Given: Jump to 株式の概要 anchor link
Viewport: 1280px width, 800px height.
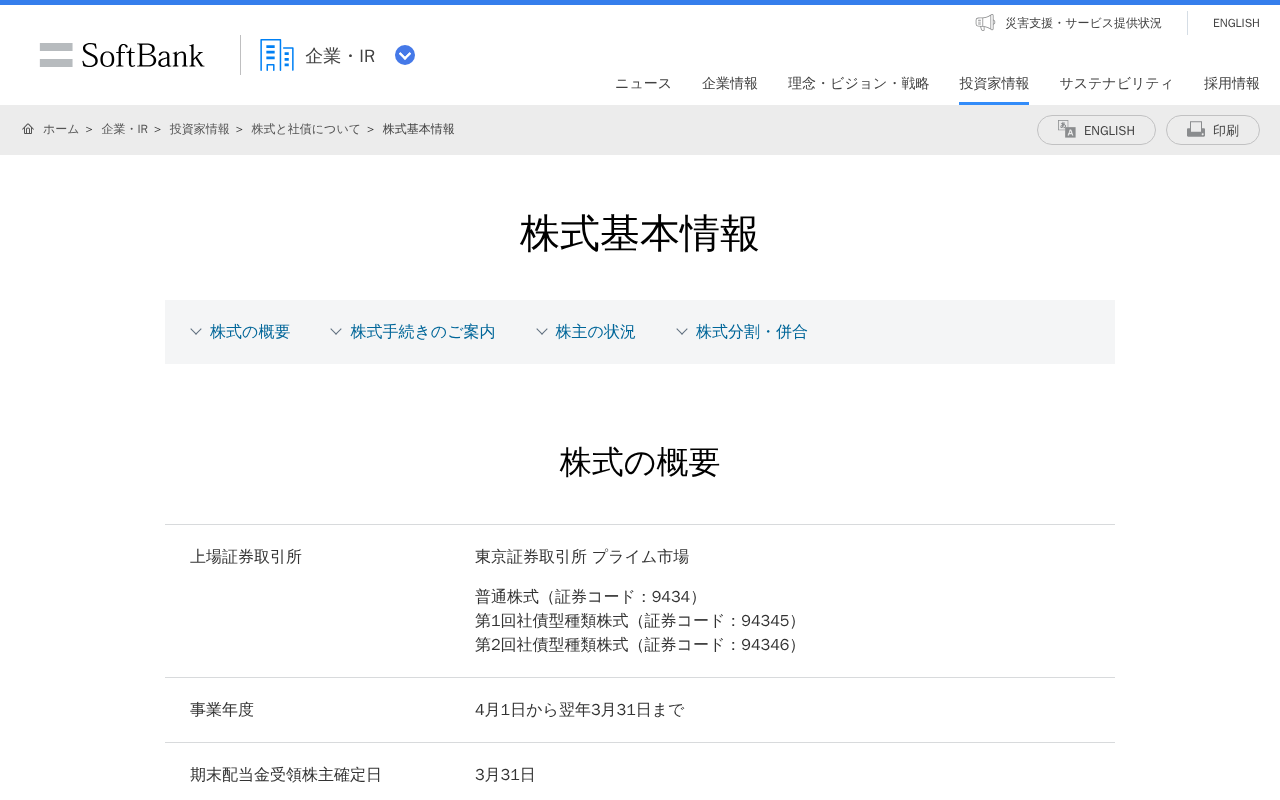Looking at the screenshot, I should [250, 332].
